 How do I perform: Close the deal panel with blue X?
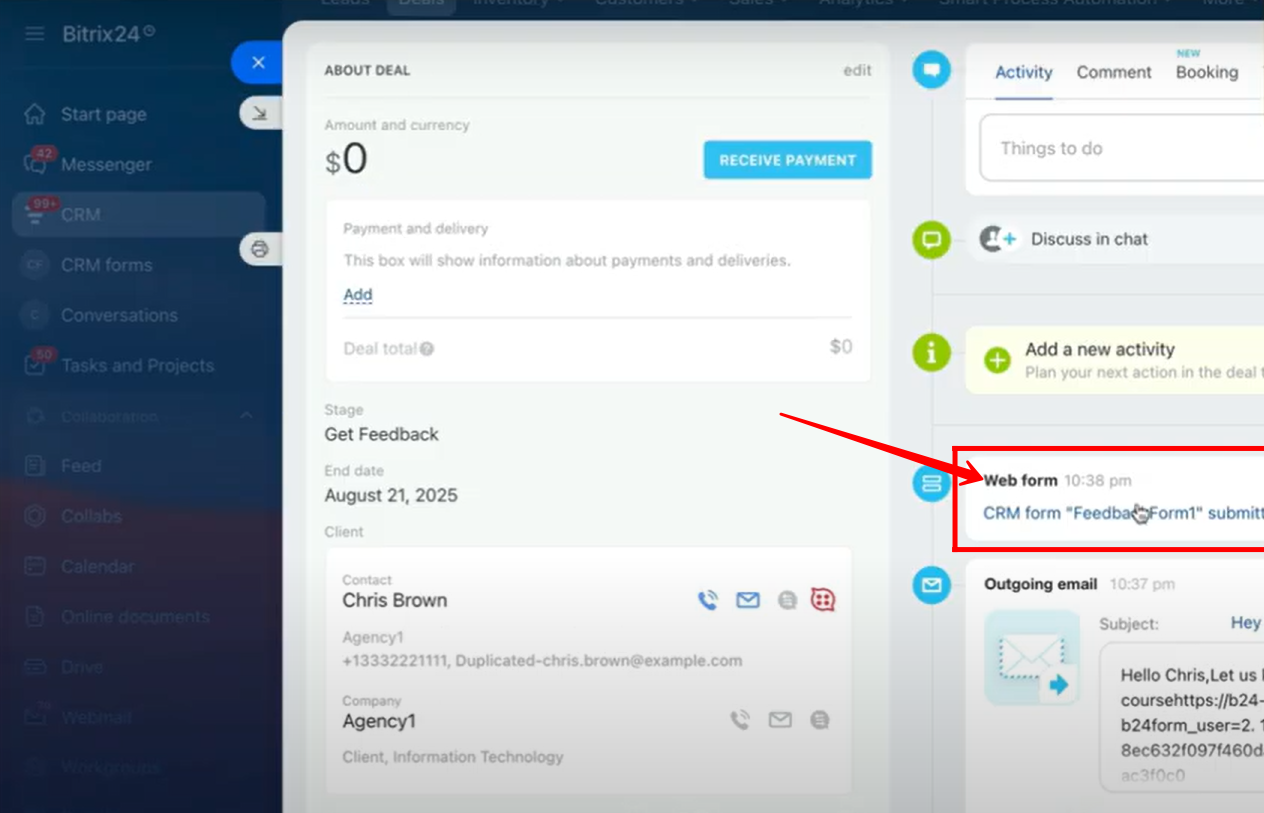point(259,63)
